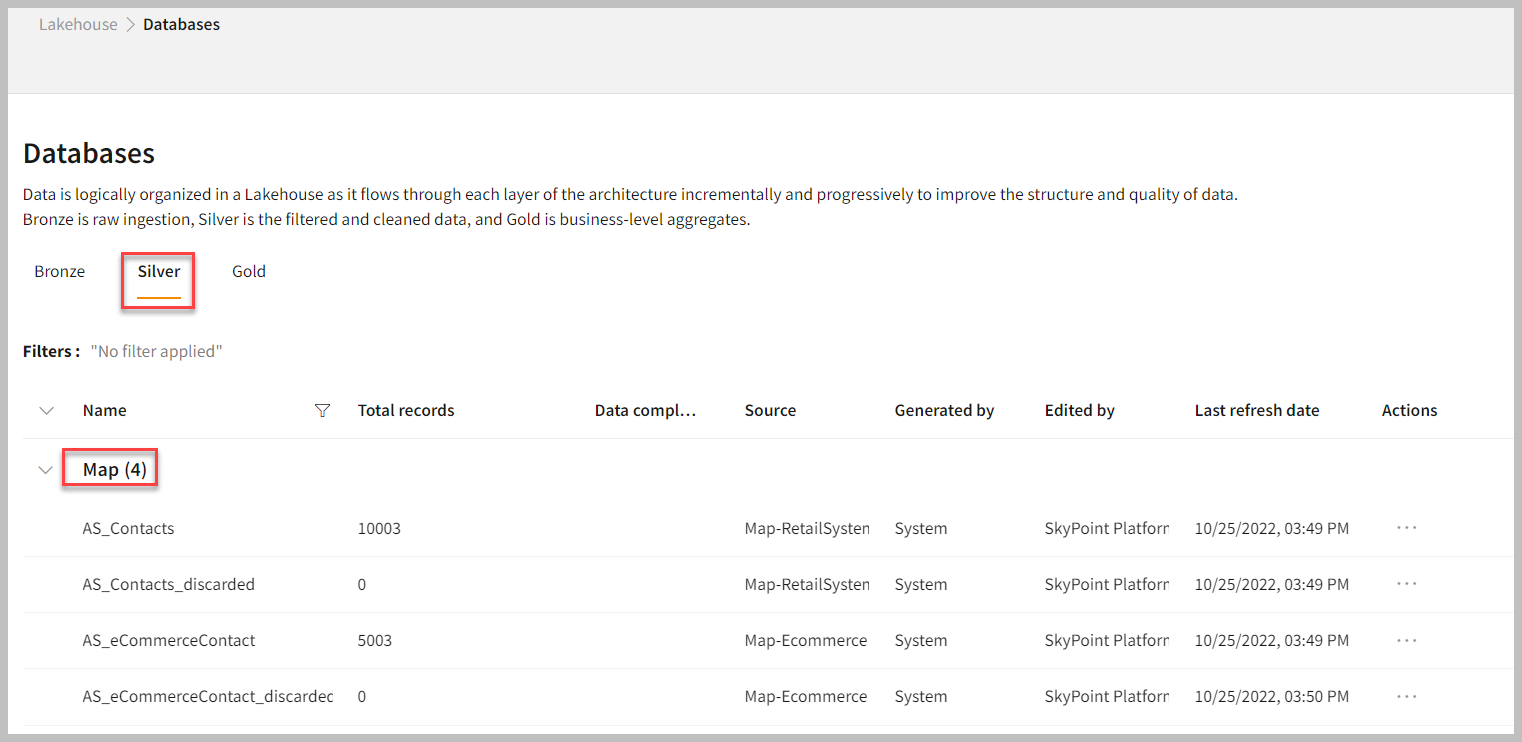The image size is (1522, 742).
Task: Open actions menu for AS_Contacts row
Action: tap(1406, 528)
